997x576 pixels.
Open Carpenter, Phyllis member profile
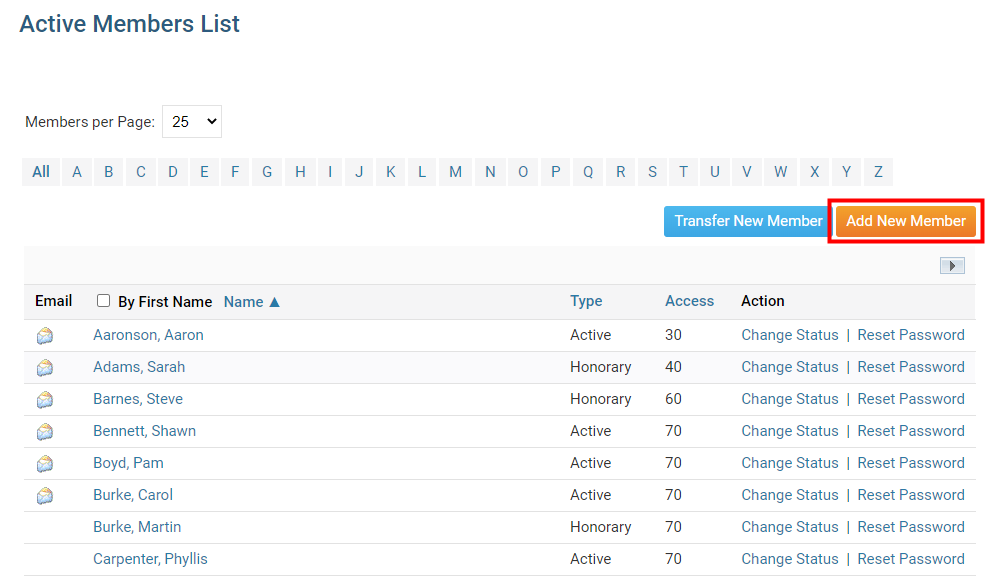[x=150, y=559]
